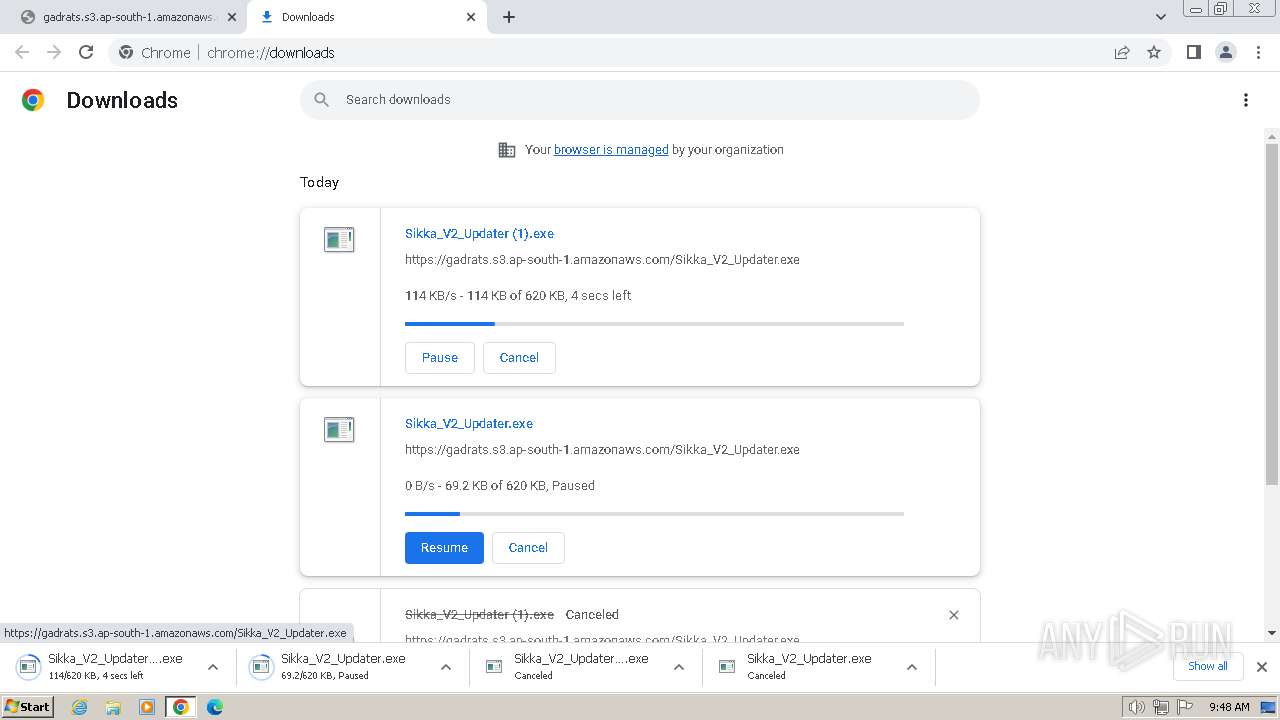
Task: Click file icon of paused Sikka_V2_Updater.exe card
Action: 339,430
